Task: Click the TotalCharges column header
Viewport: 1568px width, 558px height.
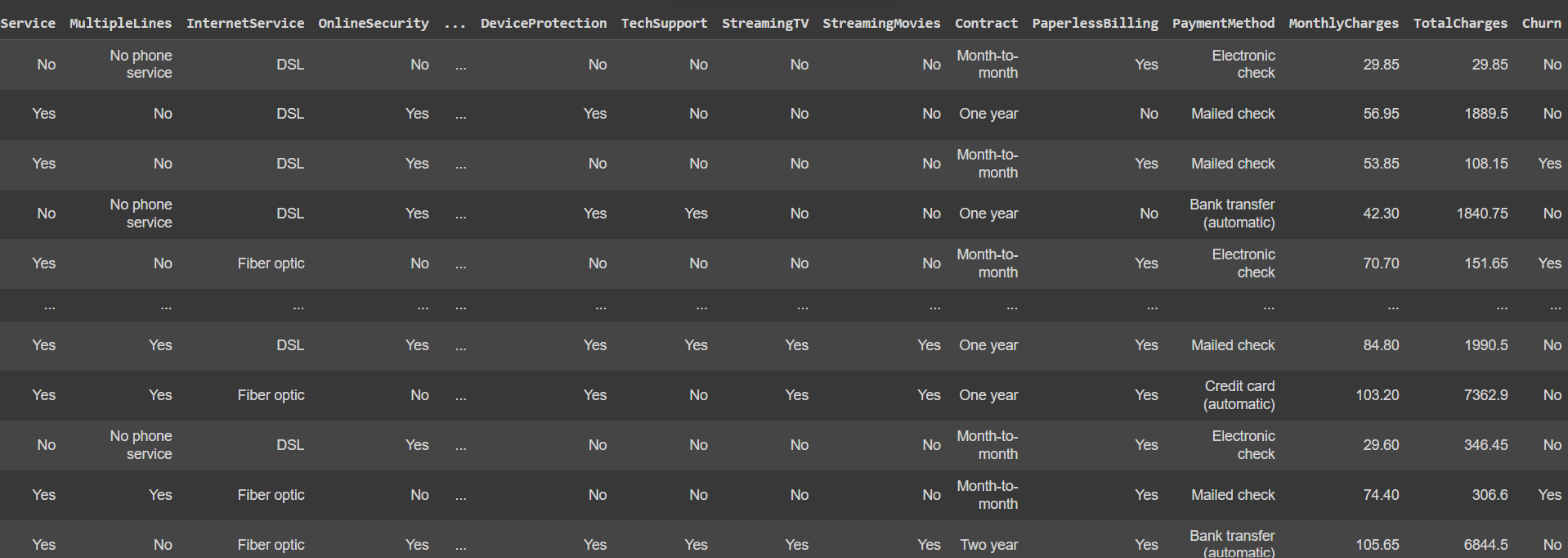Action: 1460,23
